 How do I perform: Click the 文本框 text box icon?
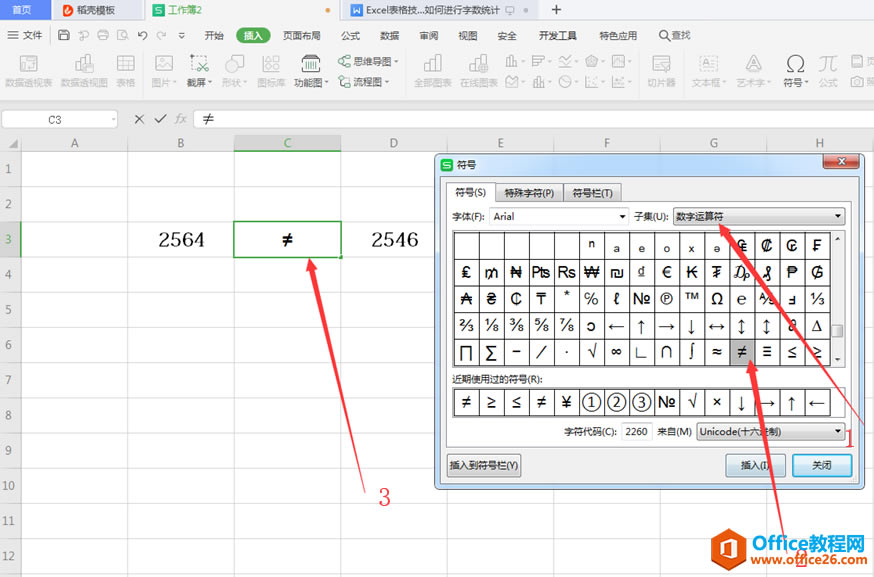(x=708, y=71)
